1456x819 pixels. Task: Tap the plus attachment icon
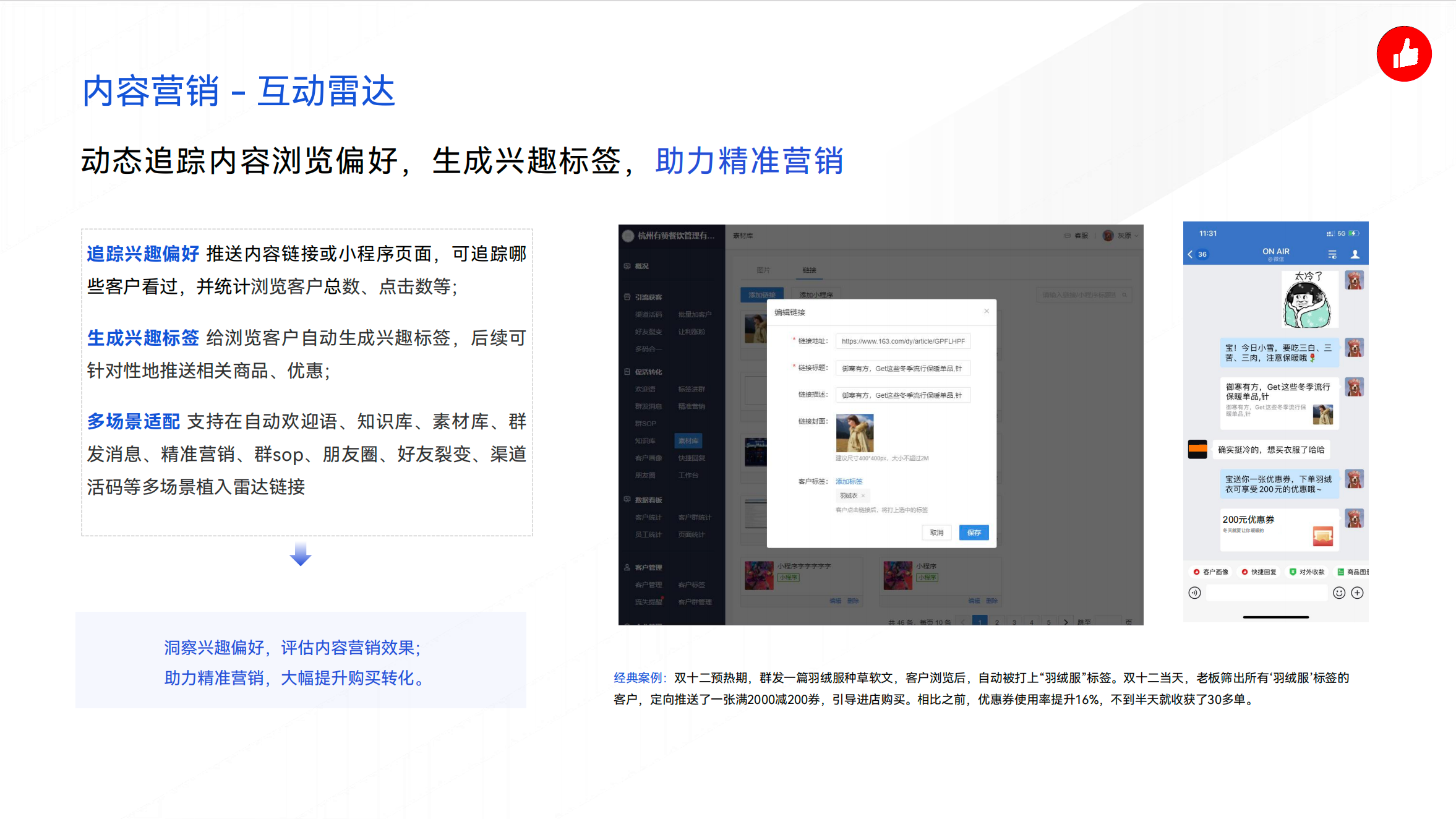[x=1358, y=593]
